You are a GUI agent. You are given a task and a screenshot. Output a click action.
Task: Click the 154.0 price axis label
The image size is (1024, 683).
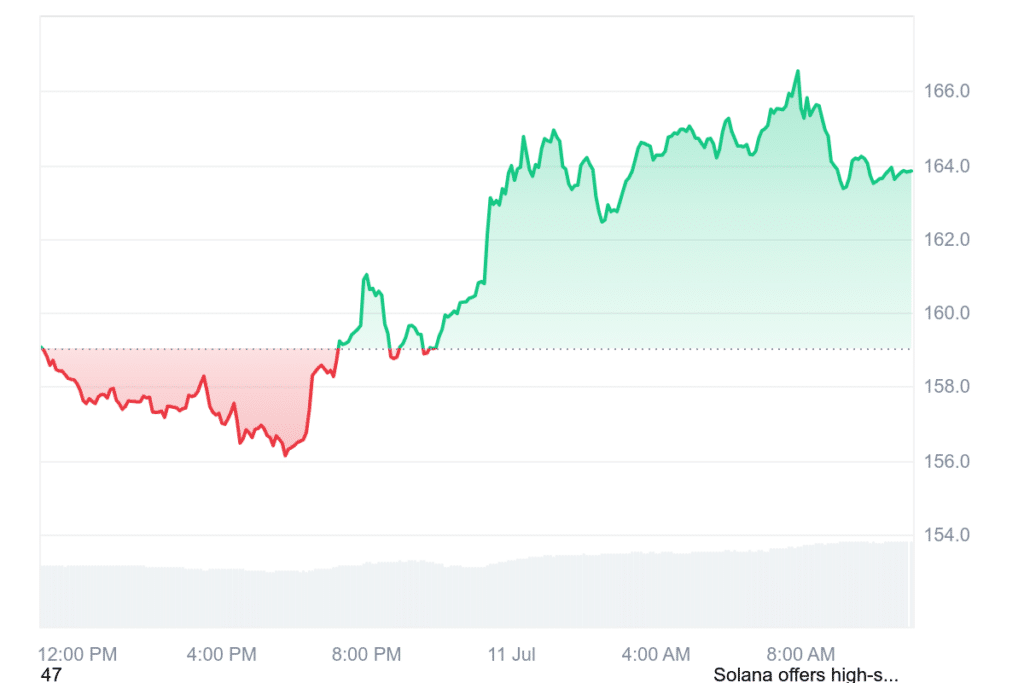pos(946,535)
